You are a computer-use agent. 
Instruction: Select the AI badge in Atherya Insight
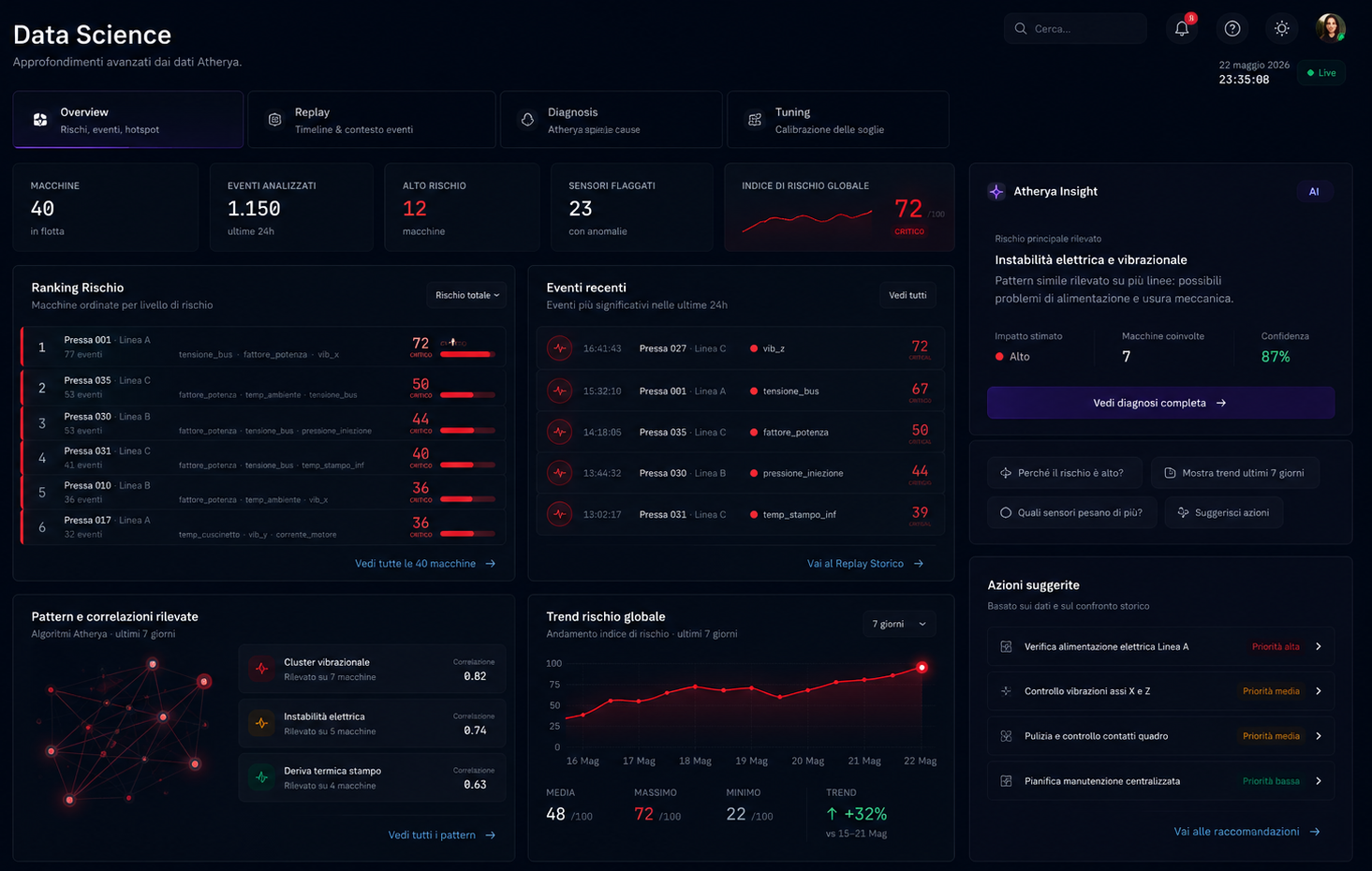tap(1314, 191)
